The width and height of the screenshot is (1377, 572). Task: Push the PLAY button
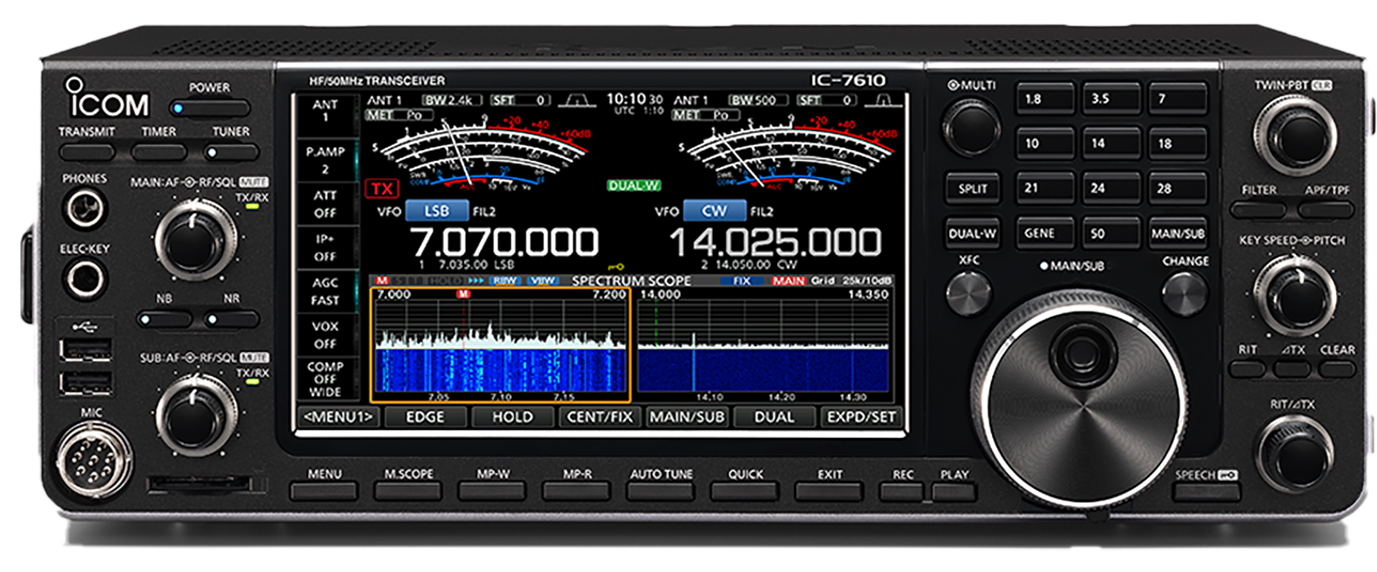955,491
